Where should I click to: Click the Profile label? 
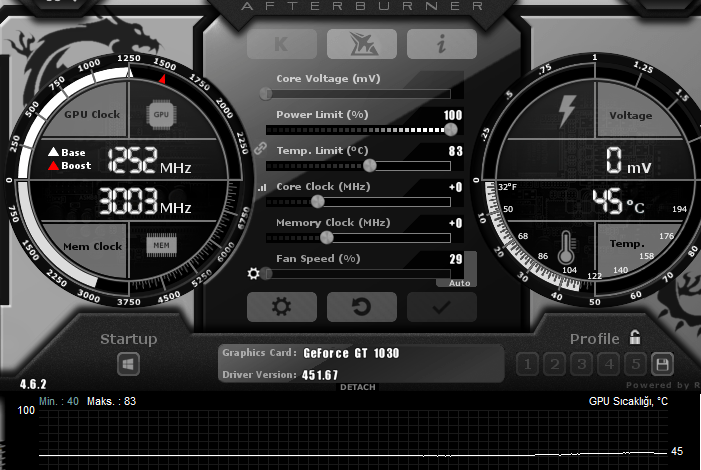coord(595,339)
